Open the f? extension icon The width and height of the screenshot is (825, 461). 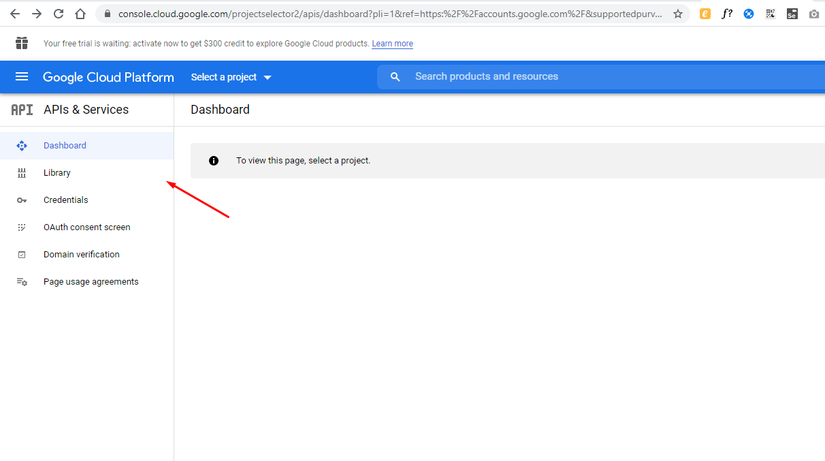coord(727,14)
